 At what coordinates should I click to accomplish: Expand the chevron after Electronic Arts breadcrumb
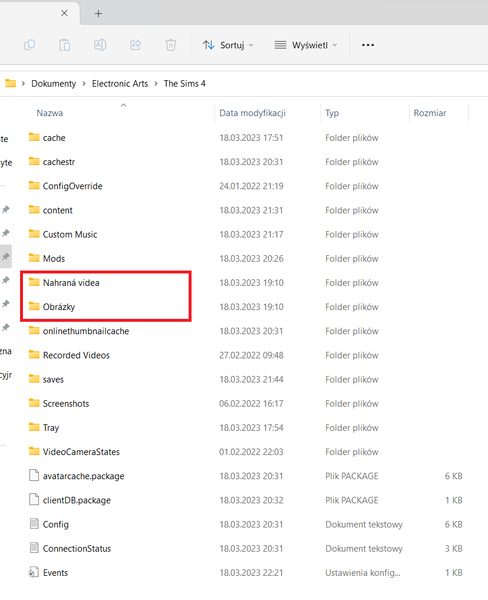(x=156, y=83)
